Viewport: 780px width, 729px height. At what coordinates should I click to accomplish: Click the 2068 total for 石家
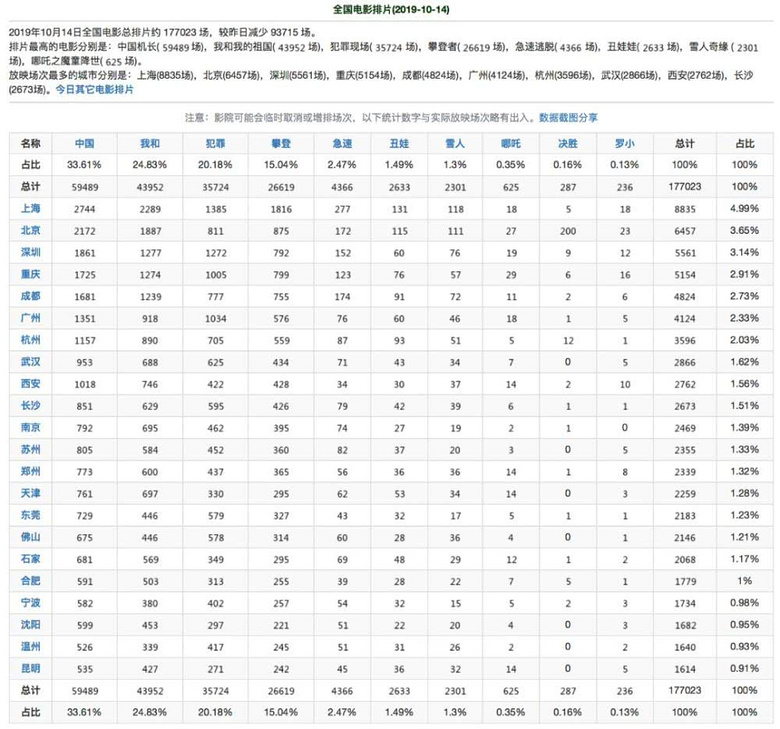click(x=684, y=559)
